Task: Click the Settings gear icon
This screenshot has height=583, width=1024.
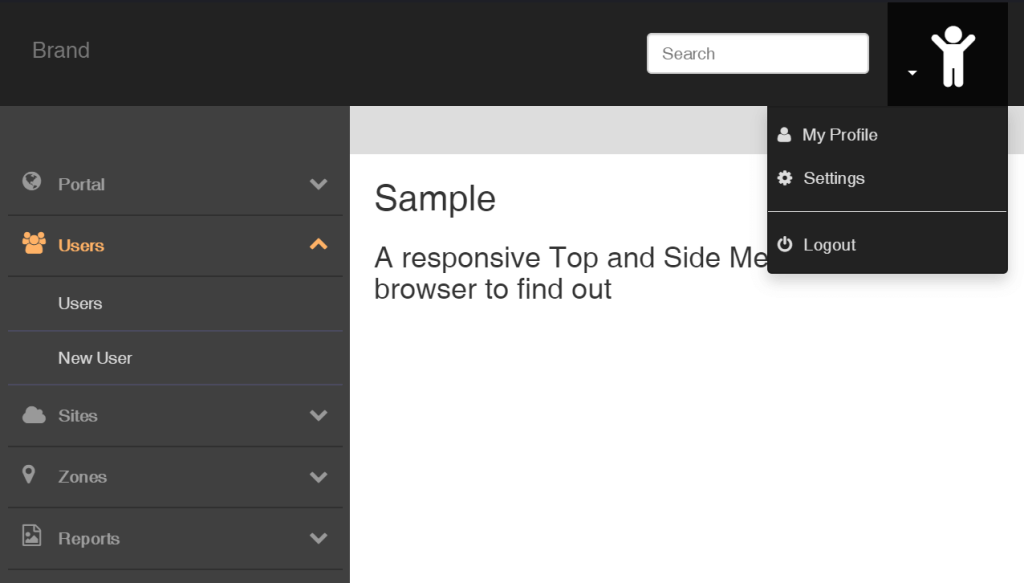Action: [786, 178]
